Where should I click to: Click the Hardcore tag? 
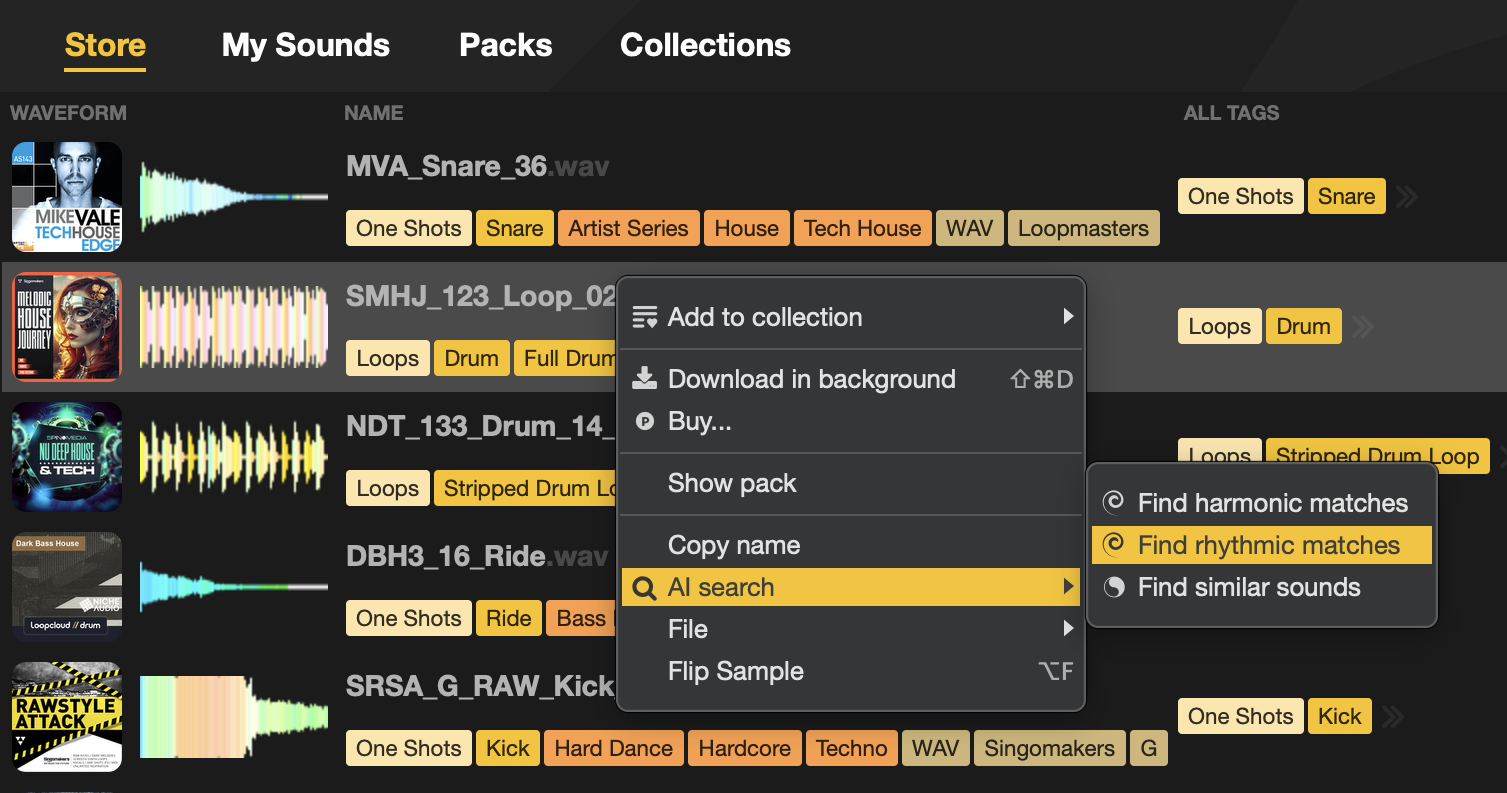coord(744,748)
